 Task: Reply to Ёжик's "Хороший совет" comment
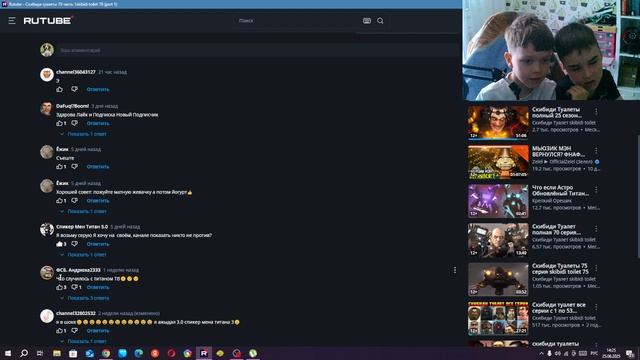click(x=98, y=201)
